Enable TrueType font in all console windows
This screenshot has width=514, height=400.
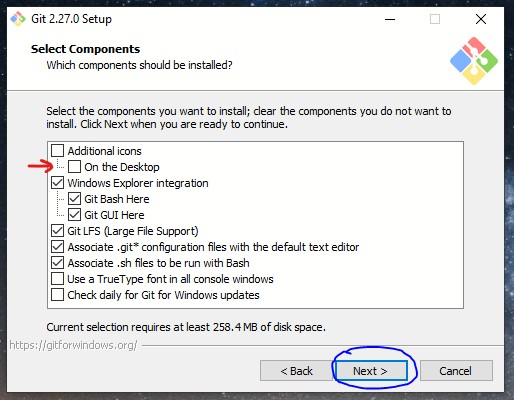[57, 279]
